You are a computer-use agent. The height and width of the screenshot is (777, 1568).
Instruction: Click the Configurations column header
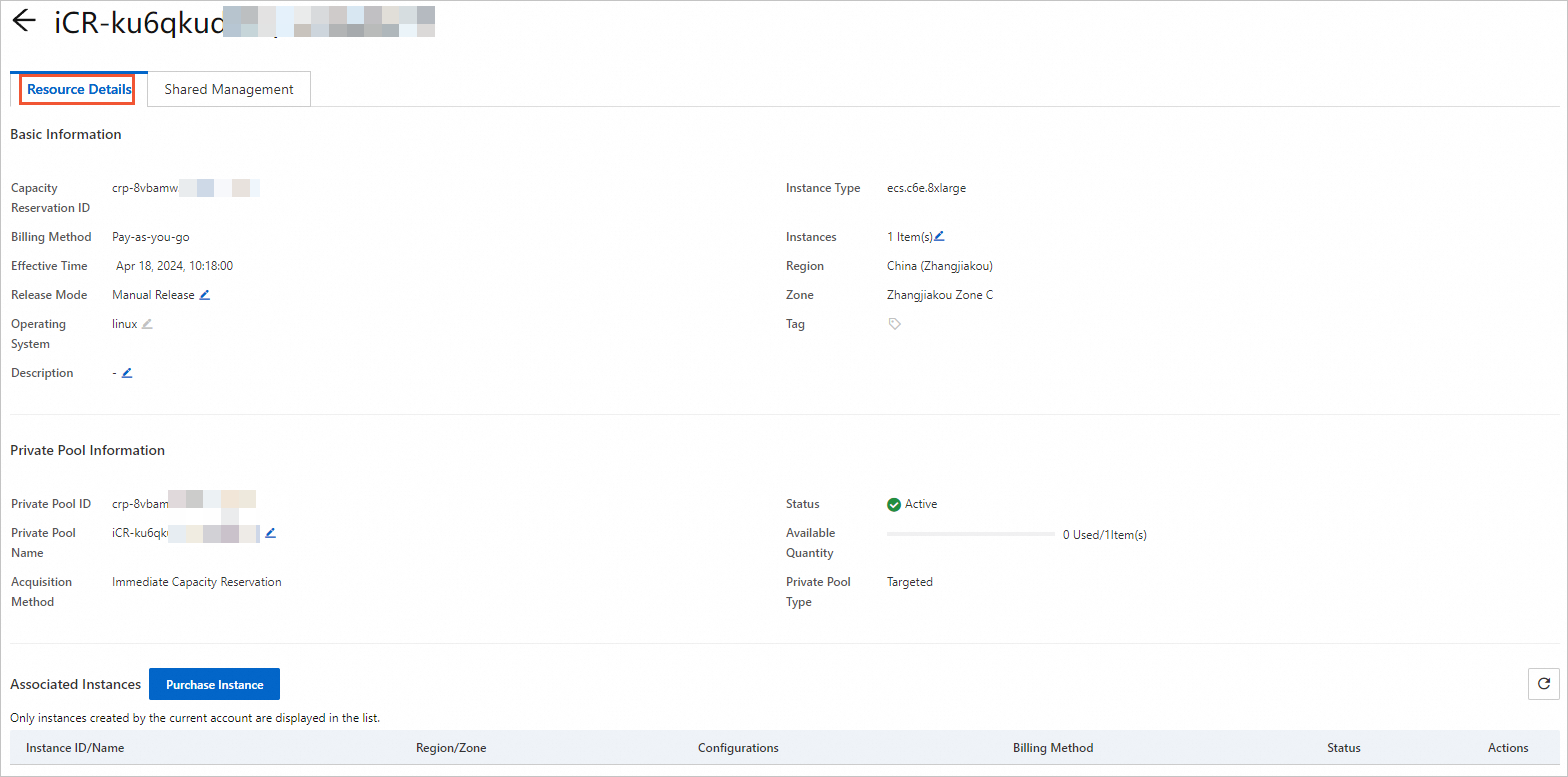[x=738, y=748]
